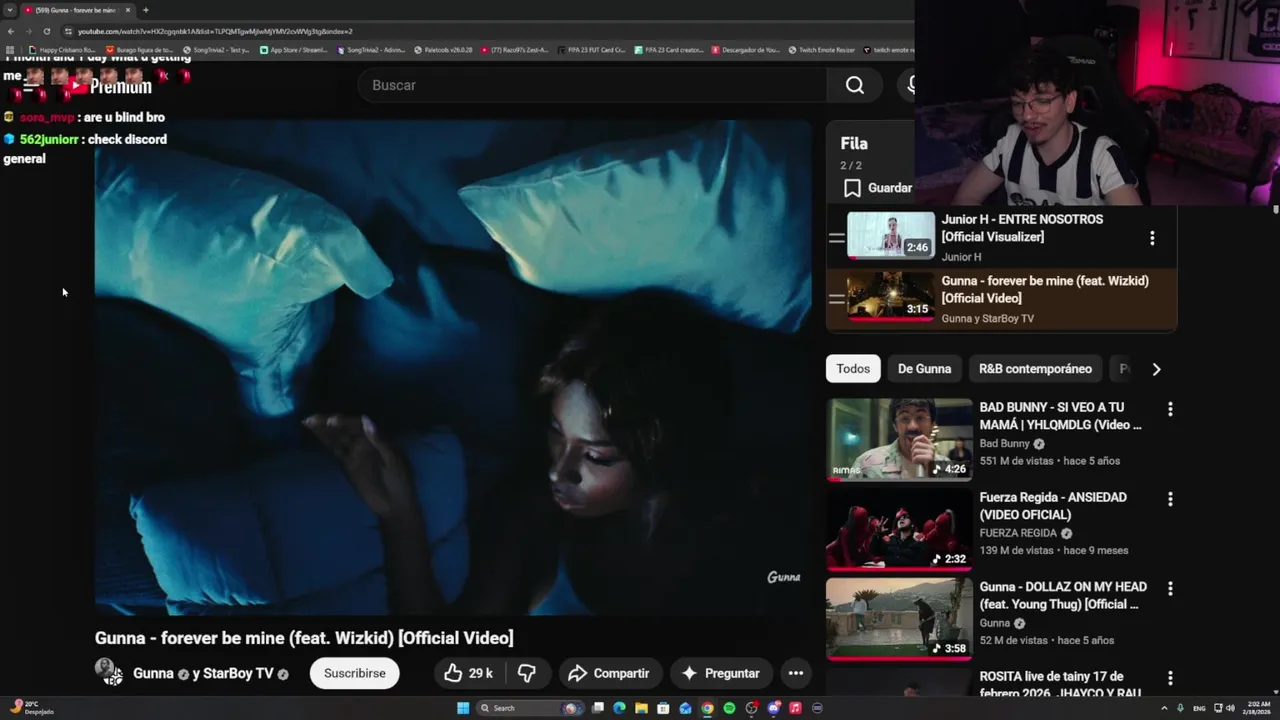Open options for DOLLAZ ON MY HEAD video
Viewport: 1280px width, 720px height.
point(1170,588)
